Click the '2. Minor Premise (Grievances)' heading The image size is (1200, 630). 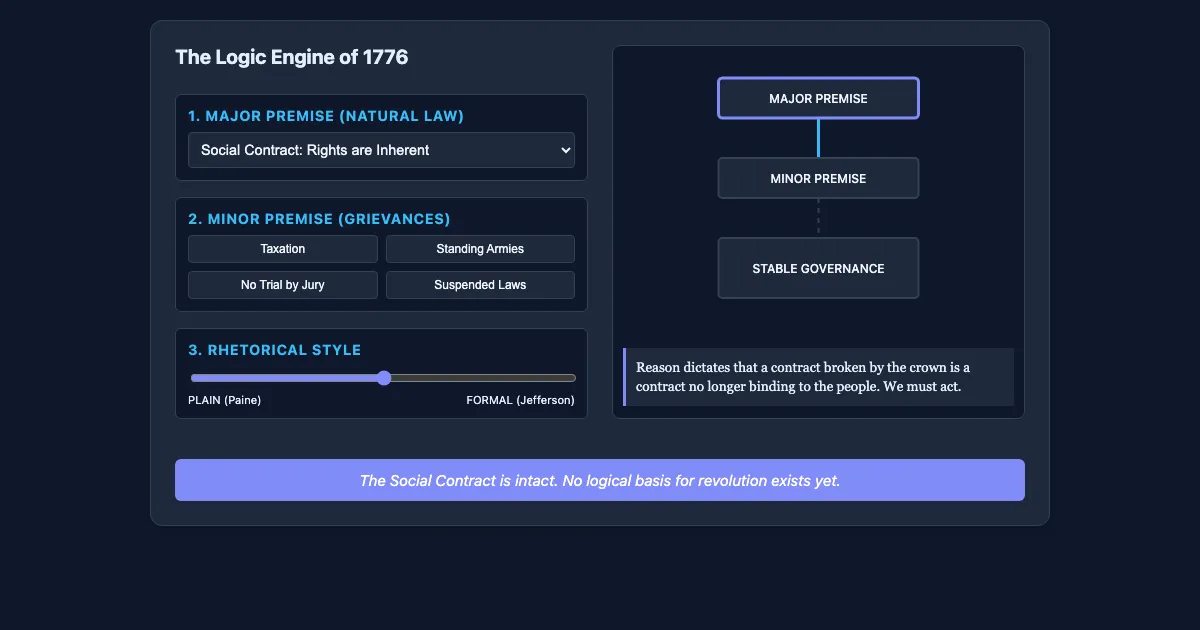(x=319, y=219)
